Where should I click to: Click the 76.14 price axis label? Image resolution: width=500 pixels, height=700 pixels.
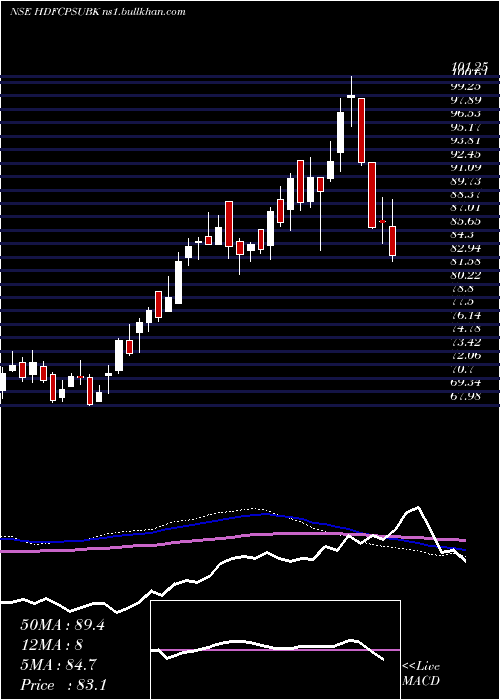(x=466, y=316)
